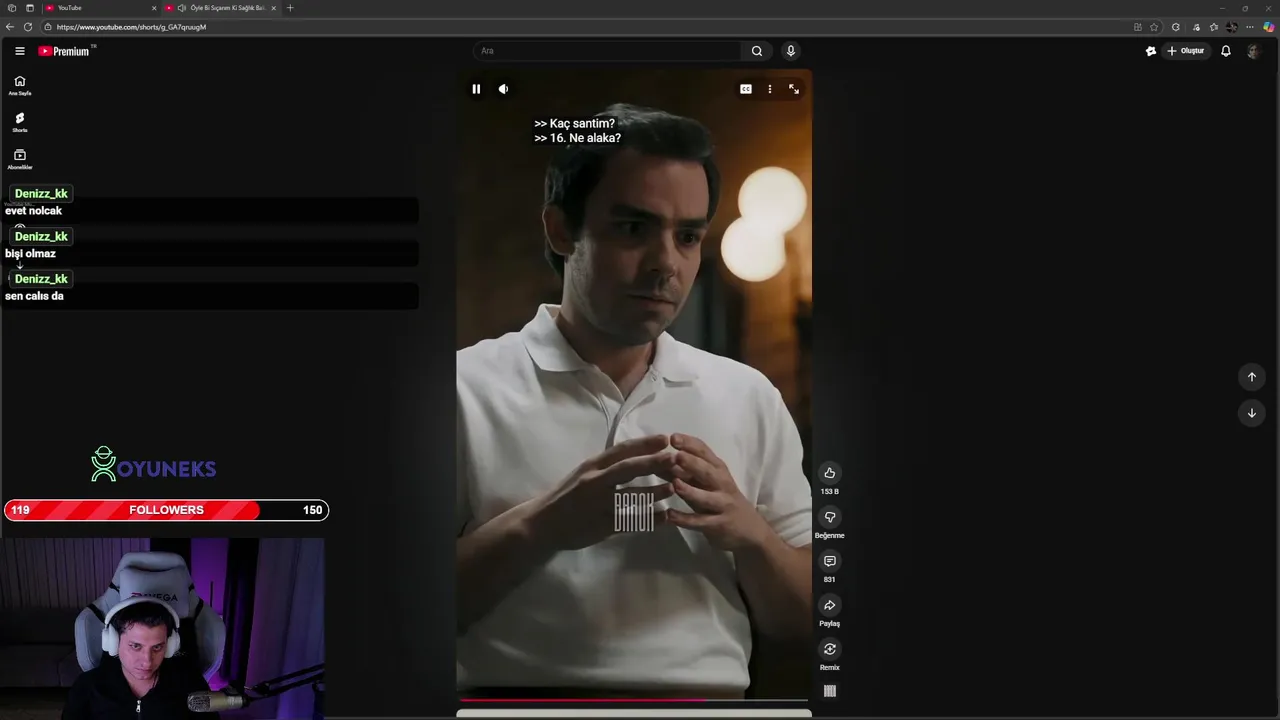Expand the Short to fullscreen
Image resolution: width=1280 pixels, height=720 pixels.
794,89
